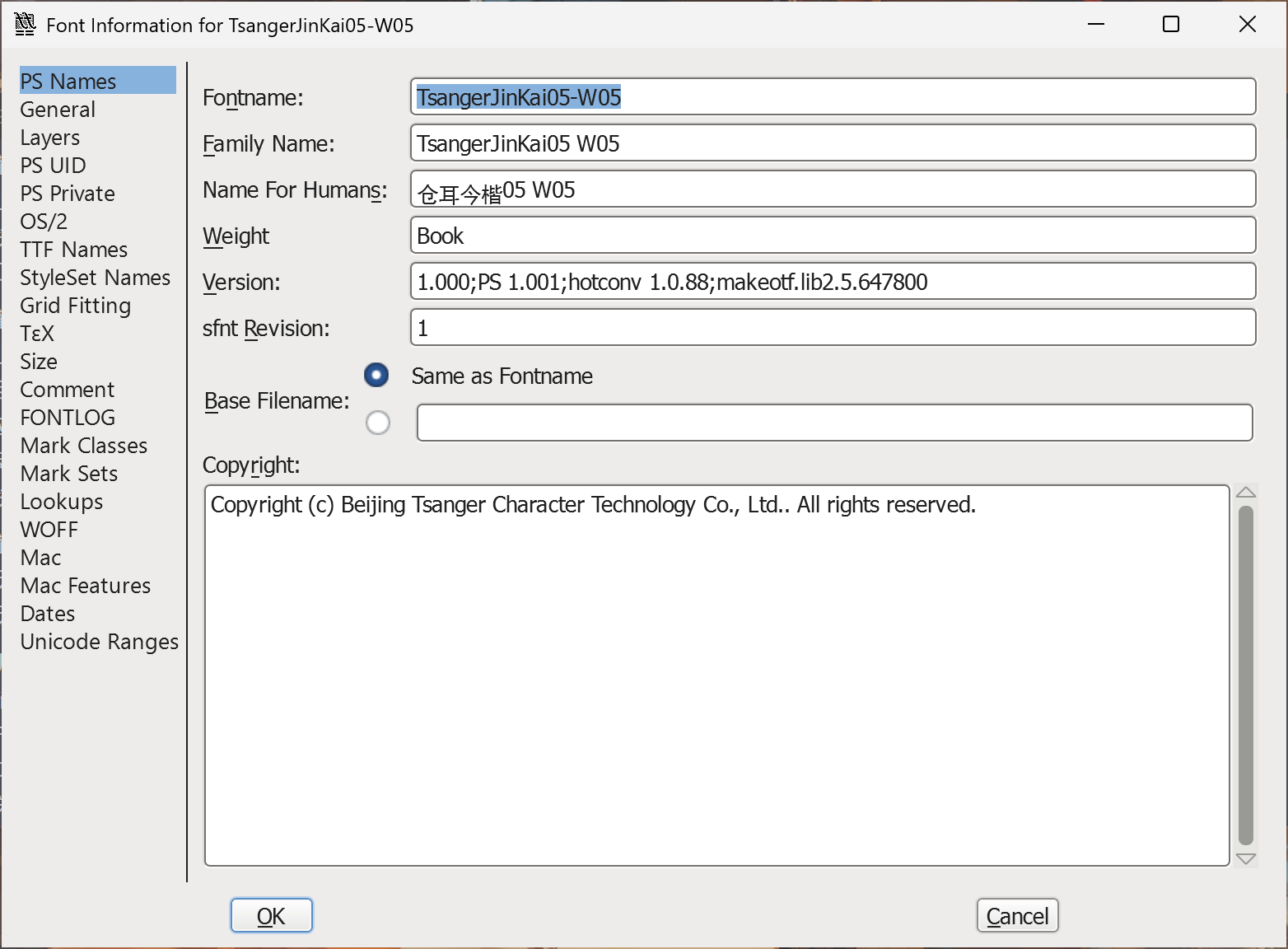The width and height of the screenshot is (1288, 949).
Task: Click the Copyright scrollbar down arrow
Action: pos(1246,858)
